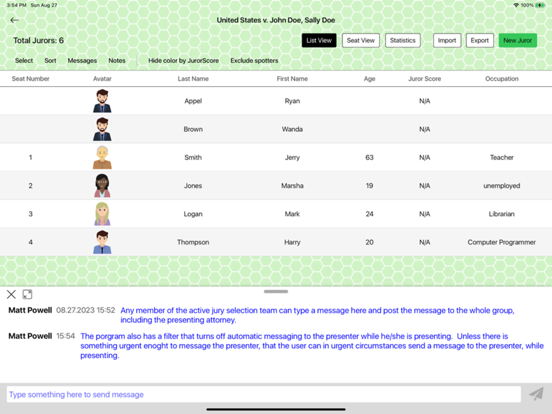The height and width of the screenshot is (414, 552).
Task: Tap Marsha Jones's avatar icon
Action: click(x=102, y=186)
